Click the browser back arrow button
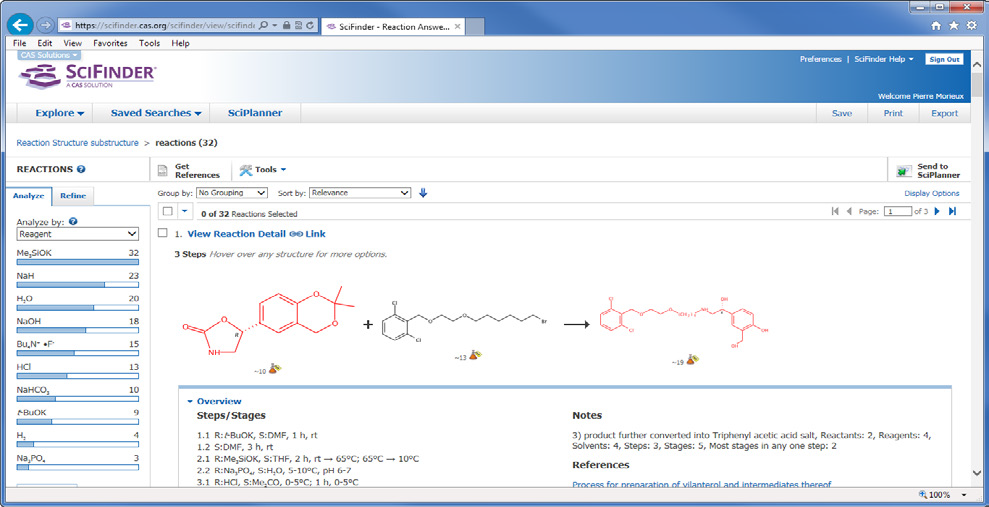 (21, 24)
